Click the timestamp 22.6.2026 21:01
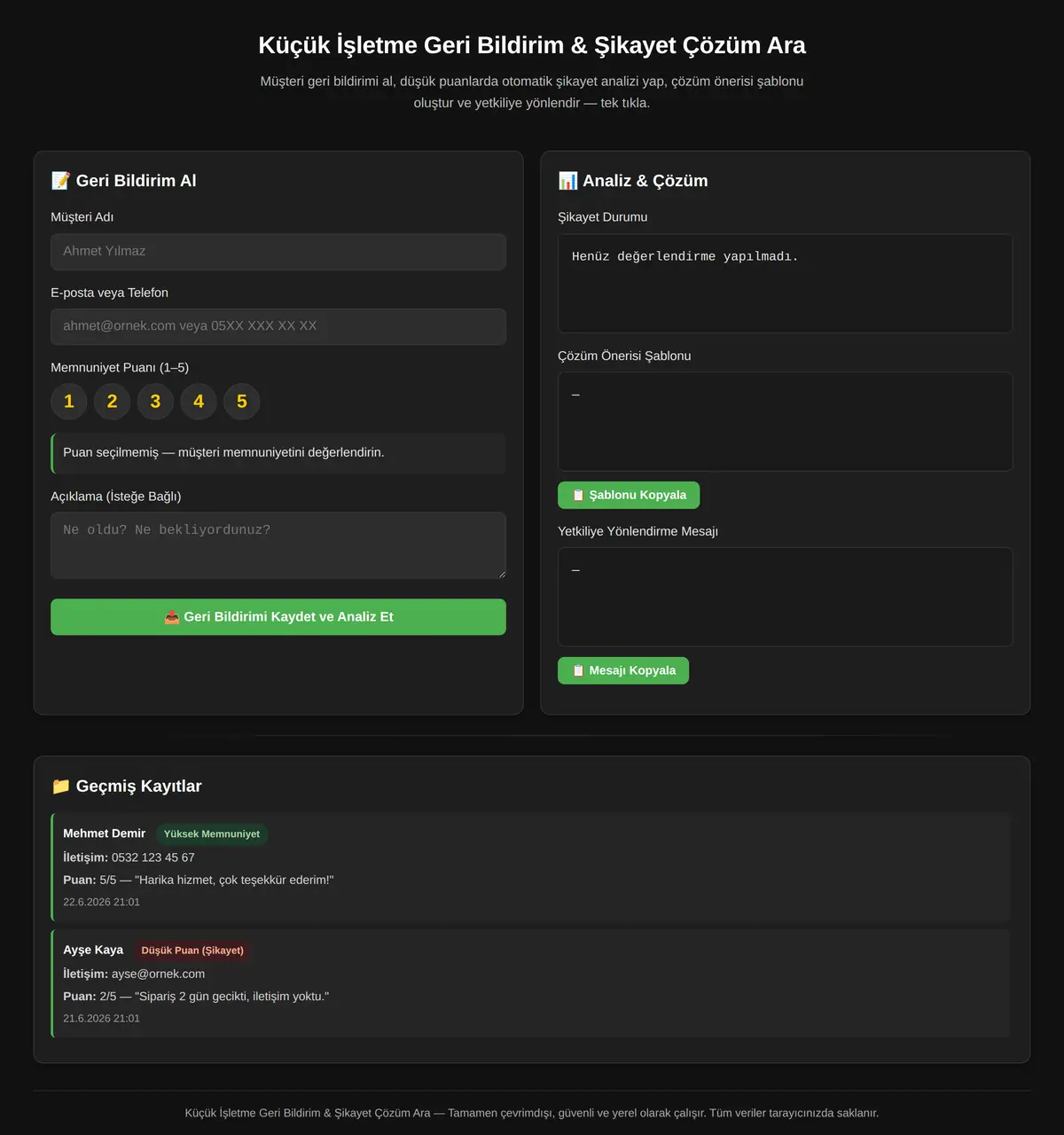Viewport: 1064px width, 1135px height. pos(101,902)
